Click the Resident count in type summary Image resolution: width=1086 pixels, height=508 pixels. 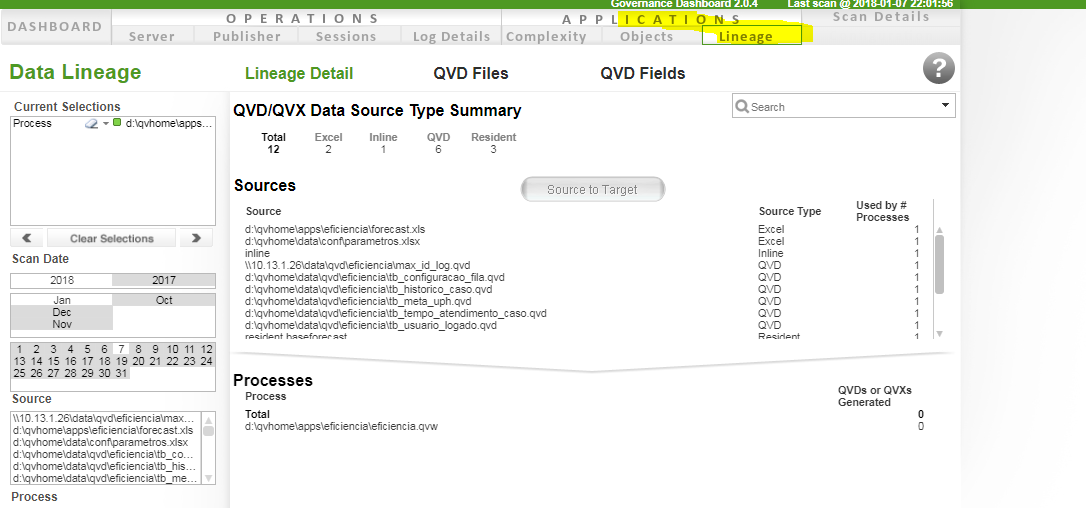(493, 149)
